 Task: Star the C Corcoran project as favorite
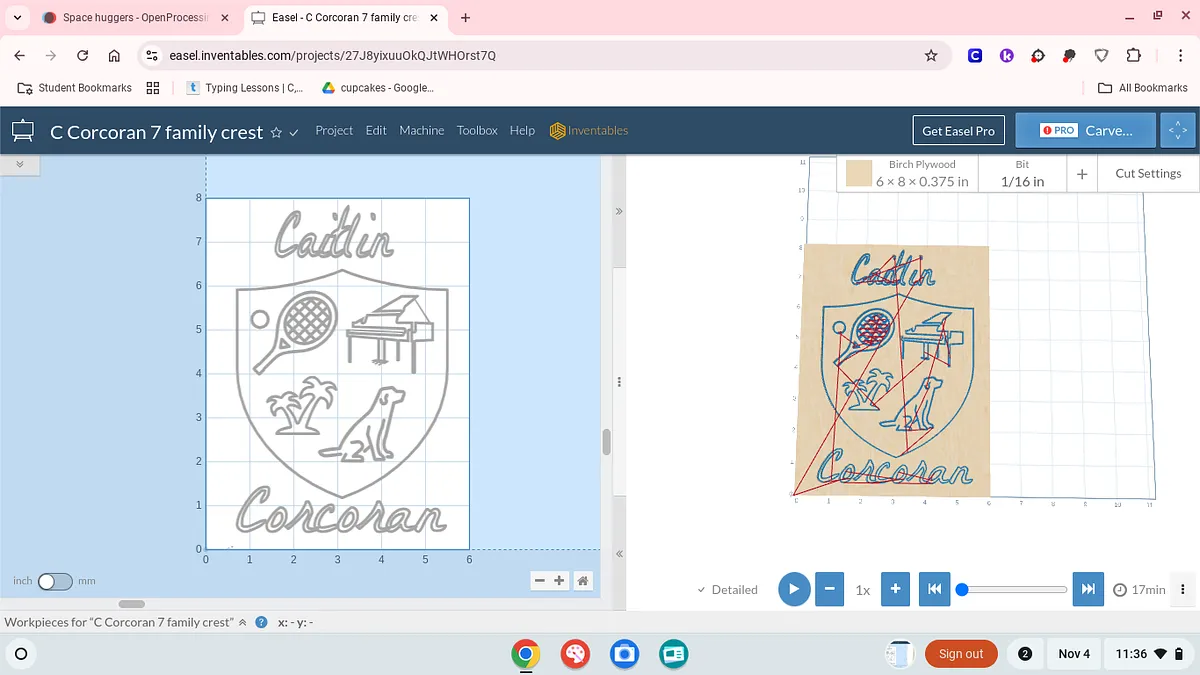(x=276, y=132)
